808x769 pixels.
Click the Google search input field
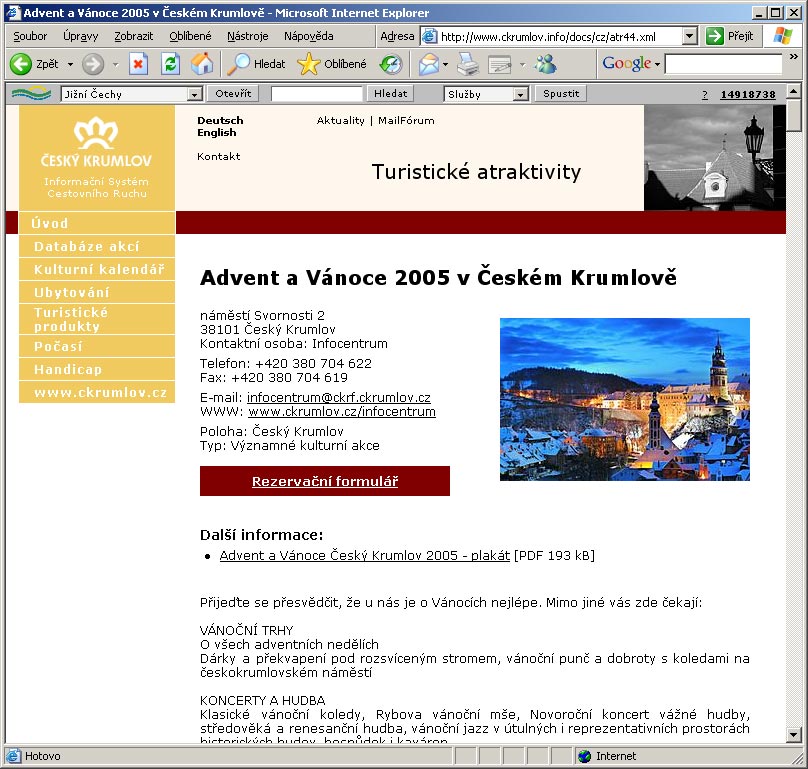point(724,64)
